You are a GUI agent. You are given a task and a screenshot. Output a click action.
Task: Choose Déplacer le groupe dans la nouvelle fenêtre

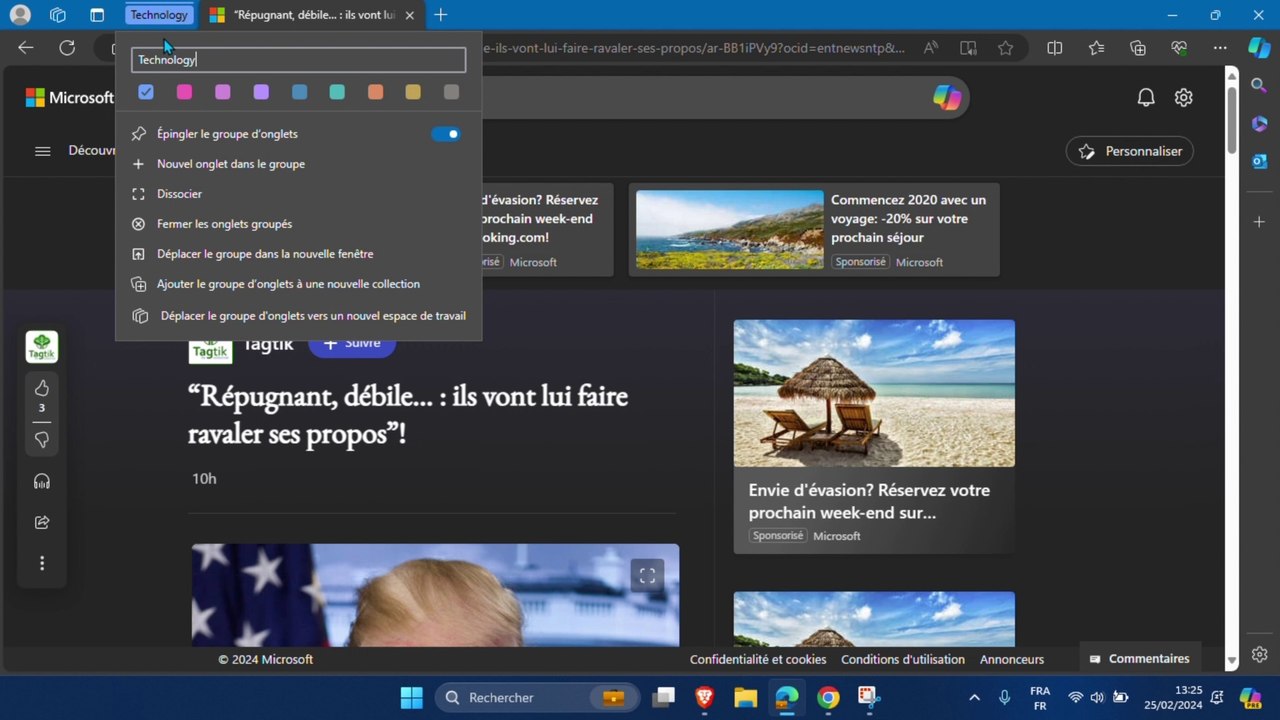pyautogui.click(x=298, y=254)
